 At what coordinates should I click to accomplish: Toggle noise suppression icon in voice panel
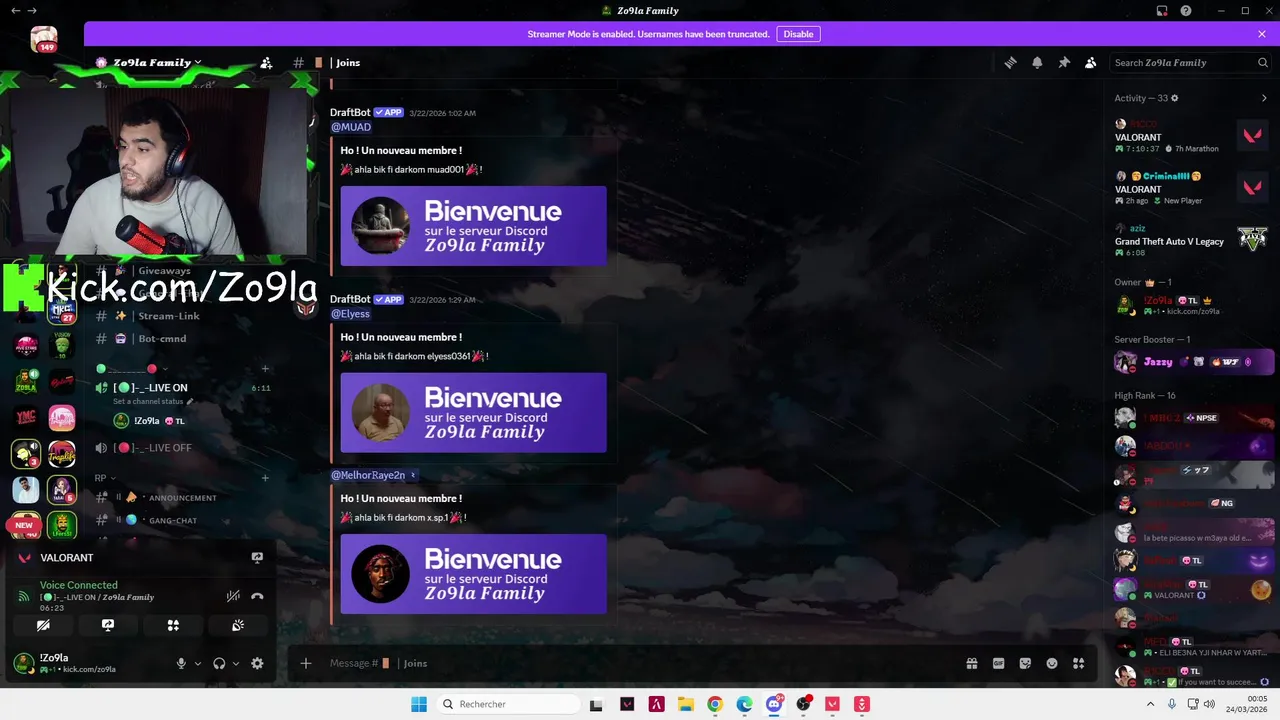(233, 596)
